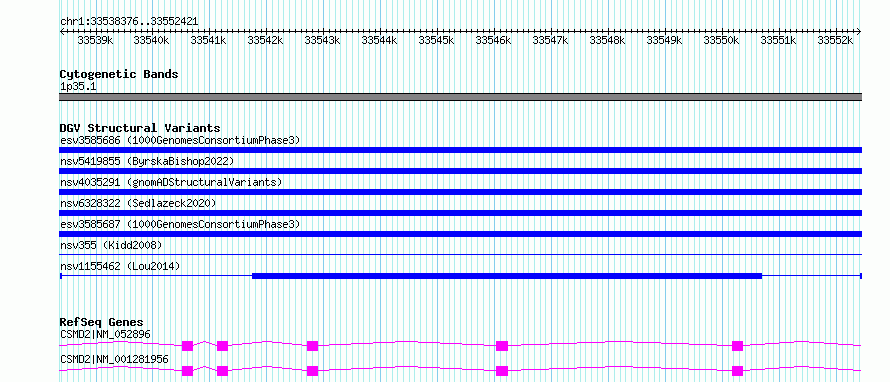Click NM_001281956 exon near 33546k
The height and width of the screenshot is (382, 890).
(x=502, y=371)
